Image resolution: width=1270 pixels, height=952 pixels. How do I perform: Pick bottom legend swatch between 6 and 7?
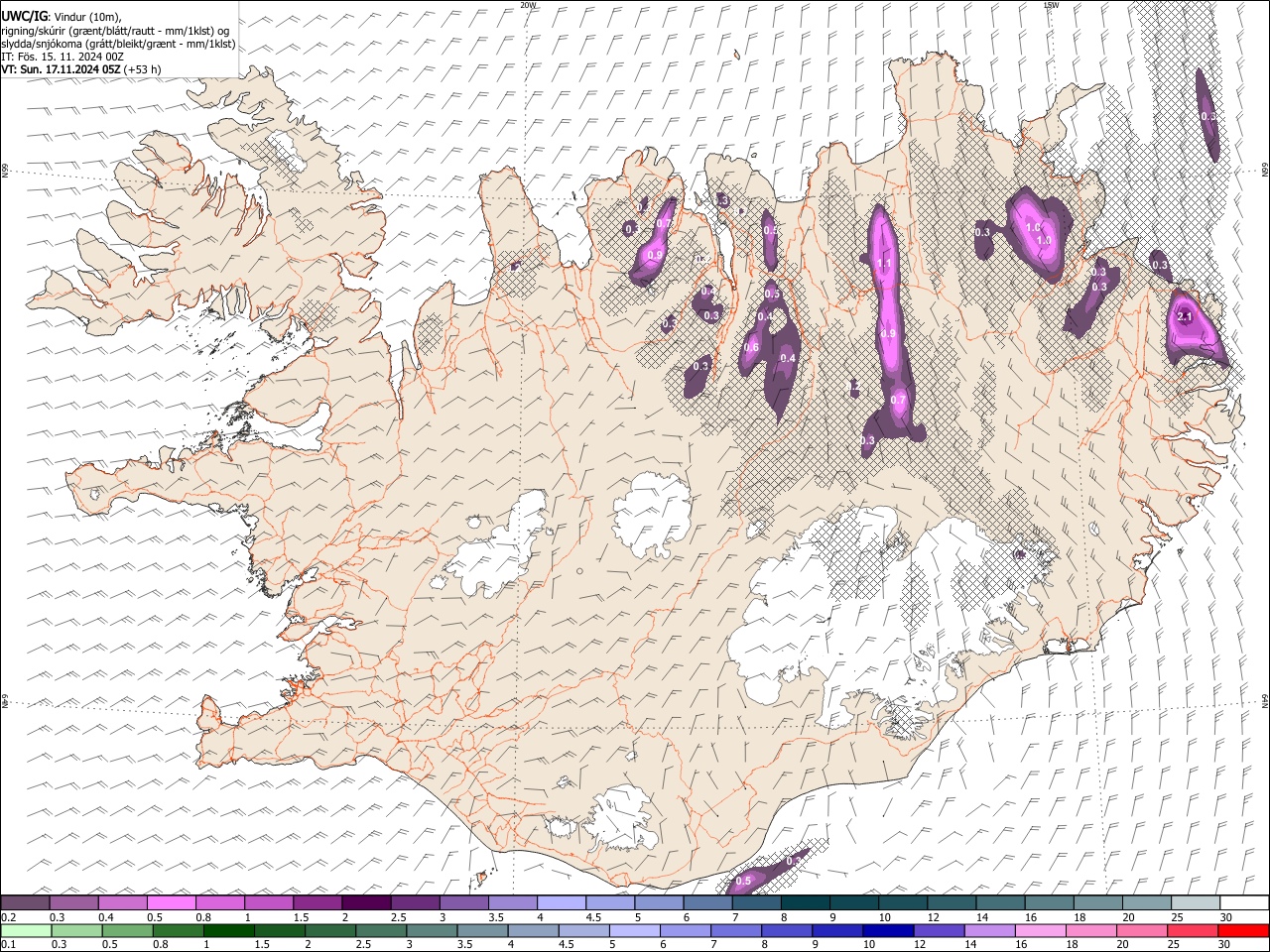[684, 930]
